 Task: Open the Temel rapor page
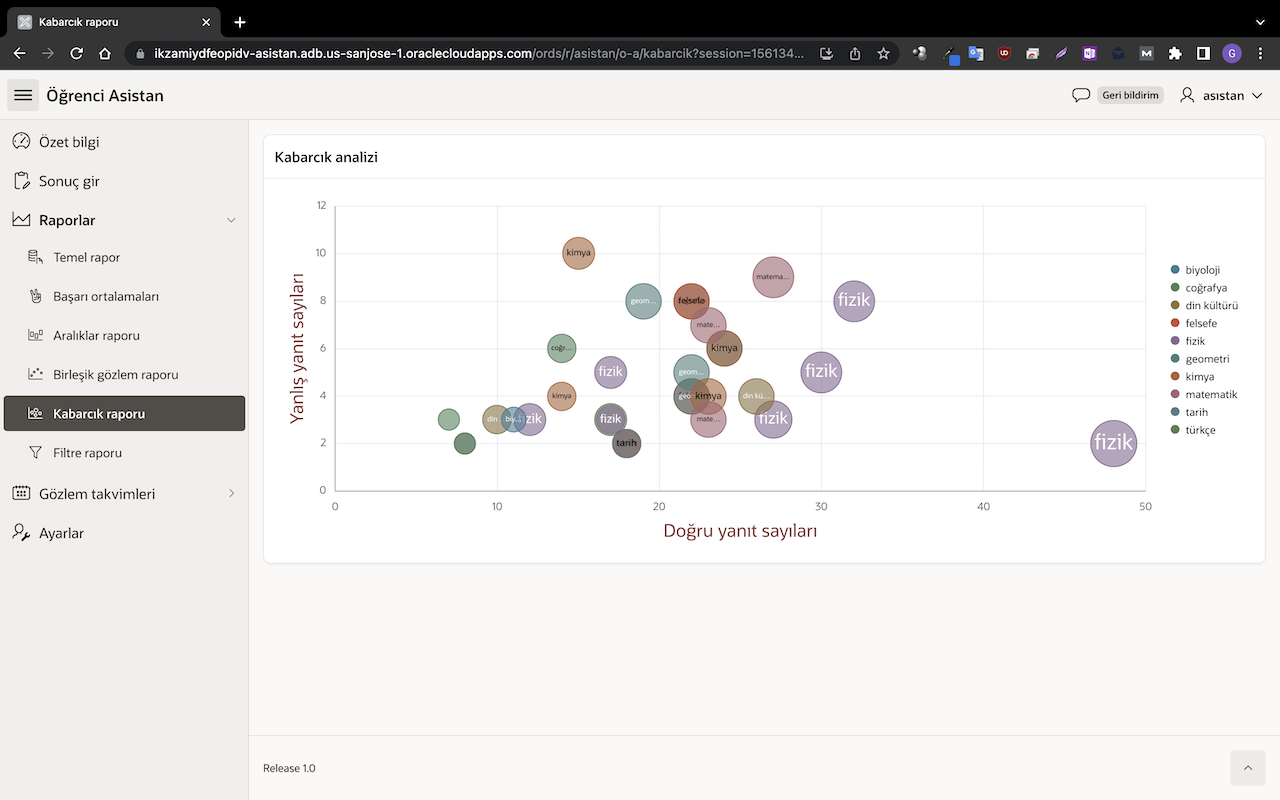[x=87, y=258]
